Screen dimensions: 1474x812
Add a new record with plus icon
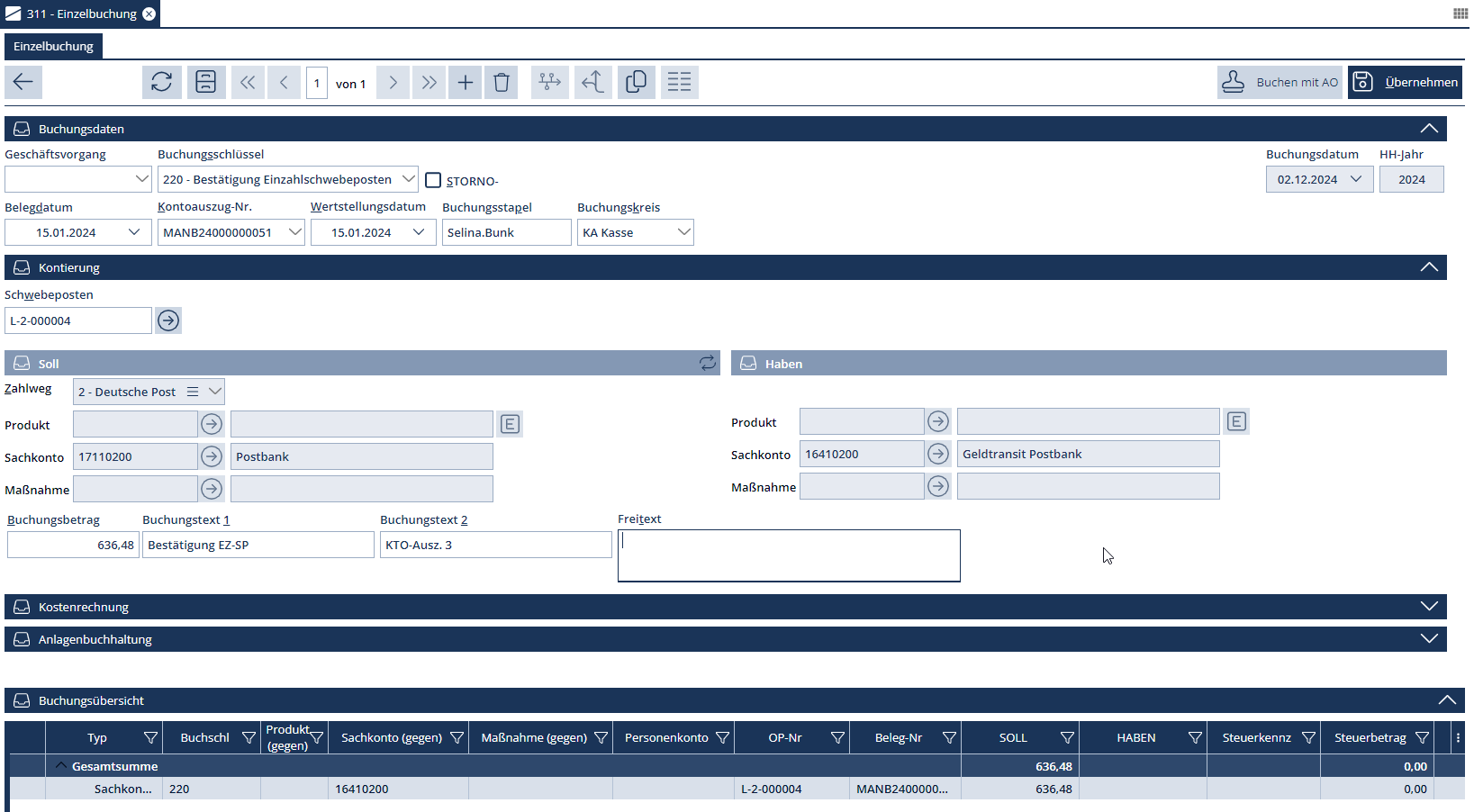click(x=465, y=83)
